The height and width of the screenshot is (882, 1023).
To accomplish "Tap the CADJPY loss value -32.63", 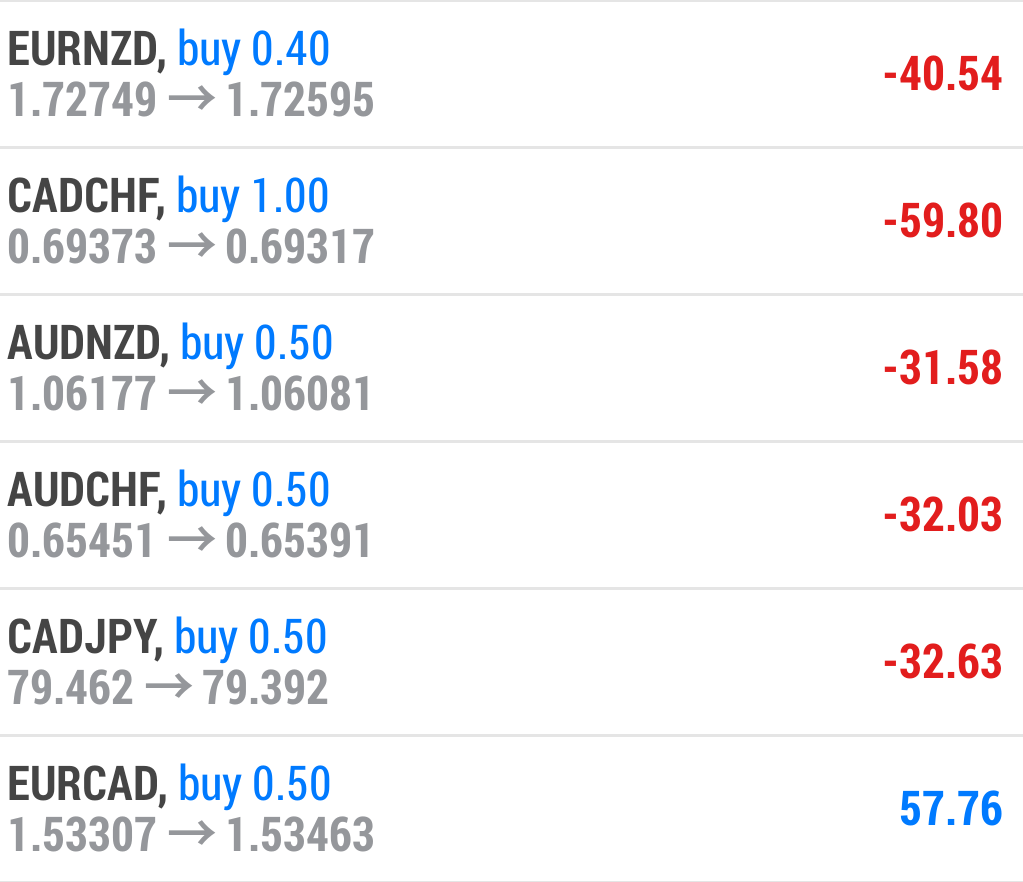I will 942,662.
